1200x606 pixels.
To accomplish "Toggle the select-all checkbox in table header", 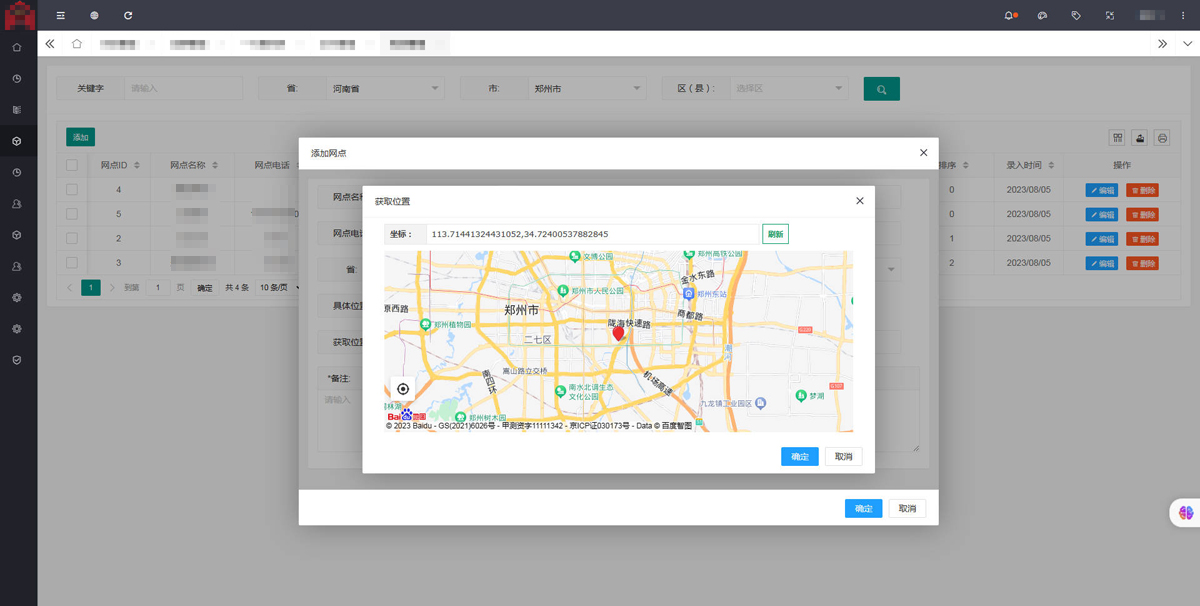I will coord(72,165).
